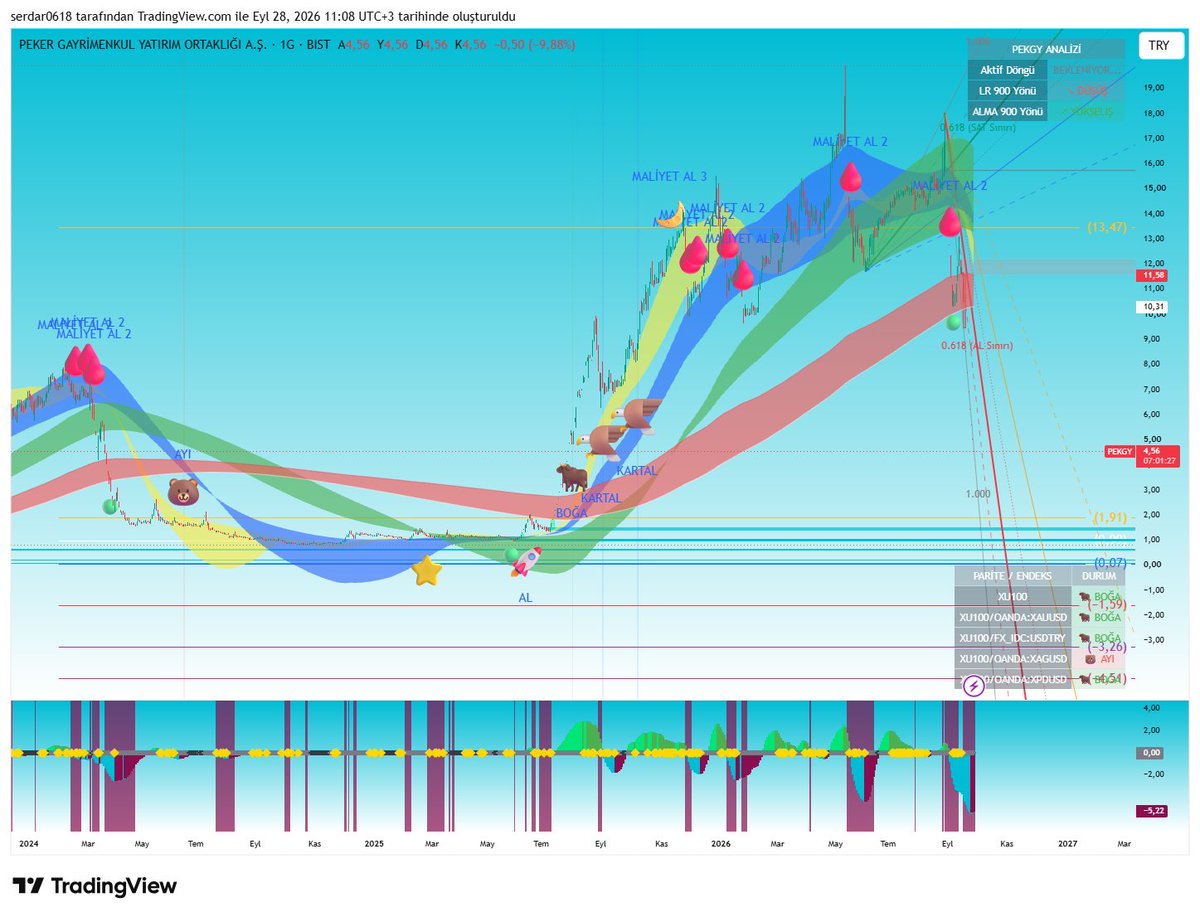This screenshot has width=1200, height=917.
Task: Click the red 11,58 price label
Action: [x=1151, y=275]
